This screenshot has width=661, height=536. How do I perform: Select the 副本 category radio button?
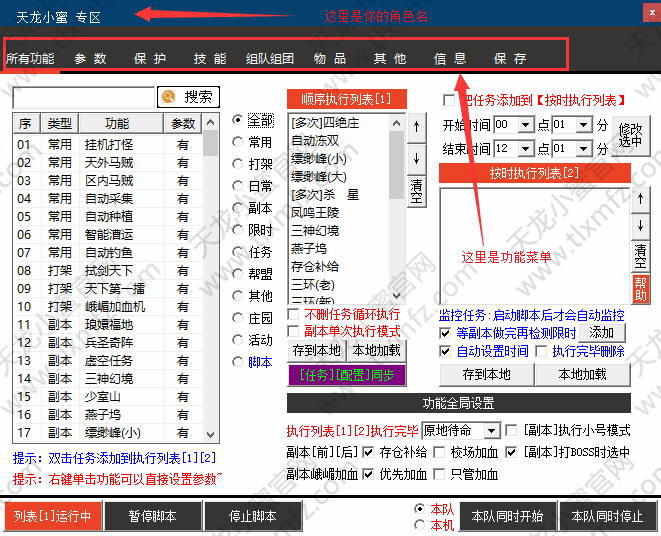tap(238, 208)
